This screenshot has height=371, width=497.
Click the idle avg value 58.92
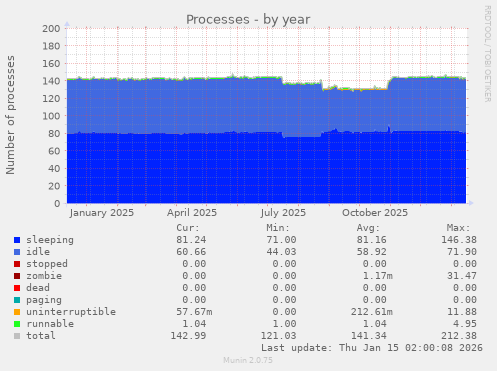pyautogui.click(x=372, y=252)
